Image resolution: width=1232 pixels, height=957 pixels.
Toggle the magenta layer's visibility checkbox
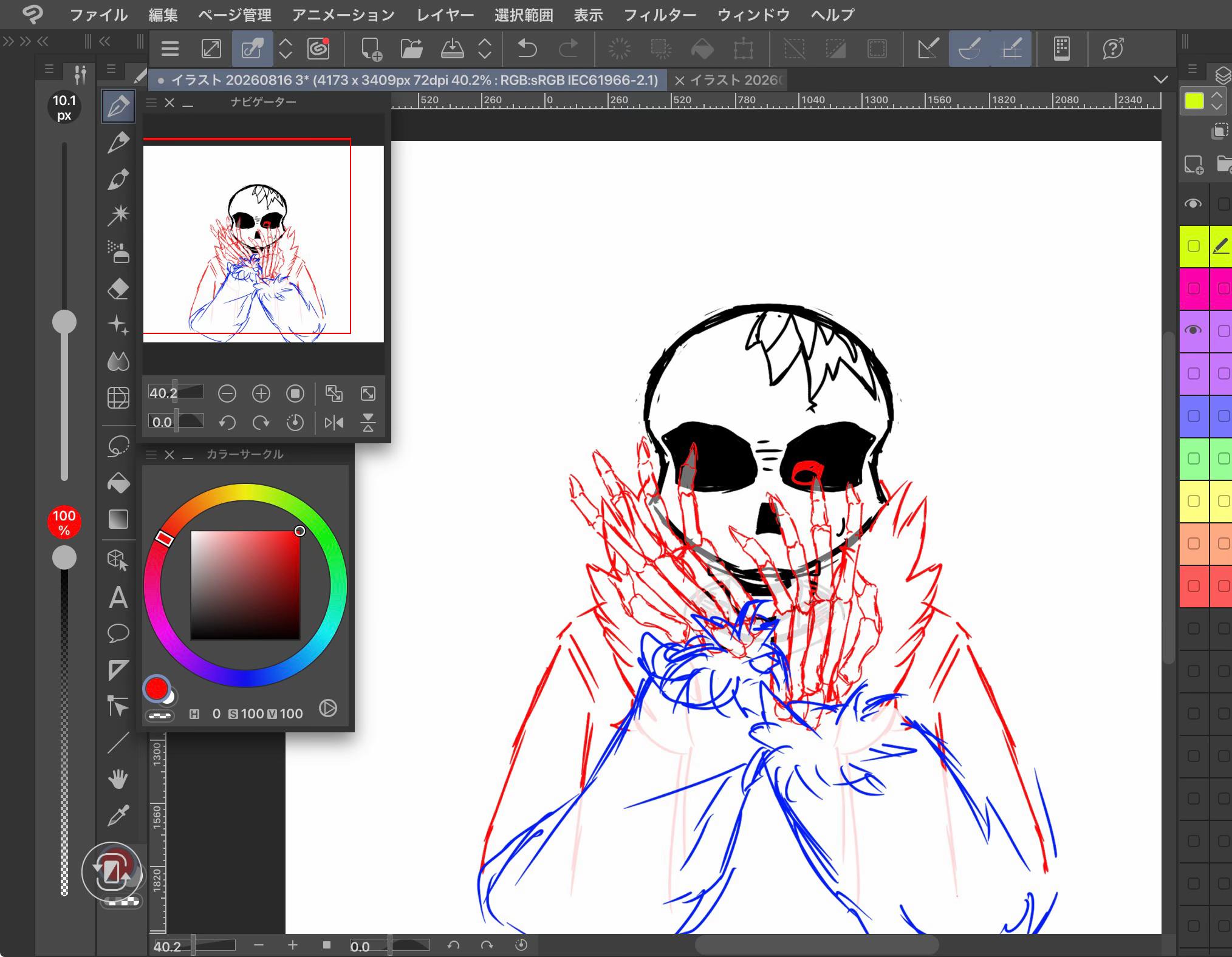coord(1194,288)
